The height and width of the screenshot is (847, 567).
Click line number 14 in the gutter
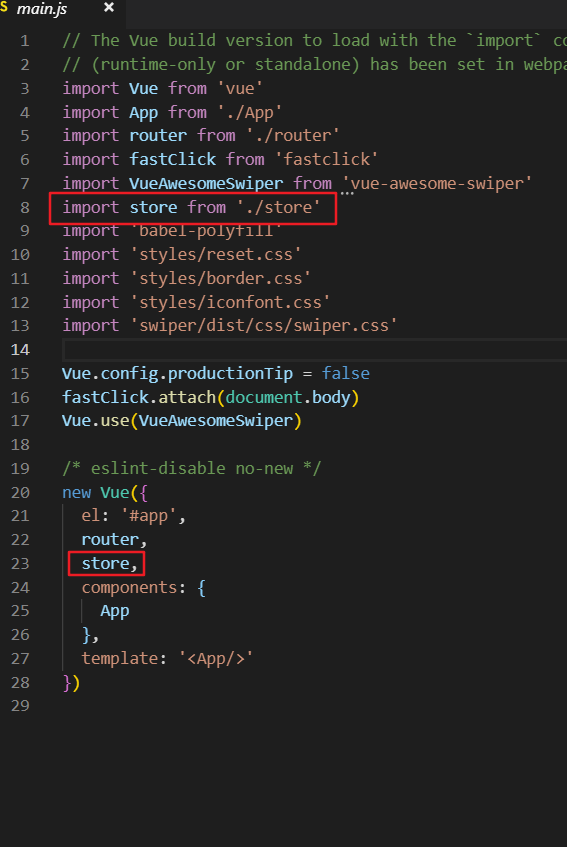pyautogui.click(x=20, y=350)
